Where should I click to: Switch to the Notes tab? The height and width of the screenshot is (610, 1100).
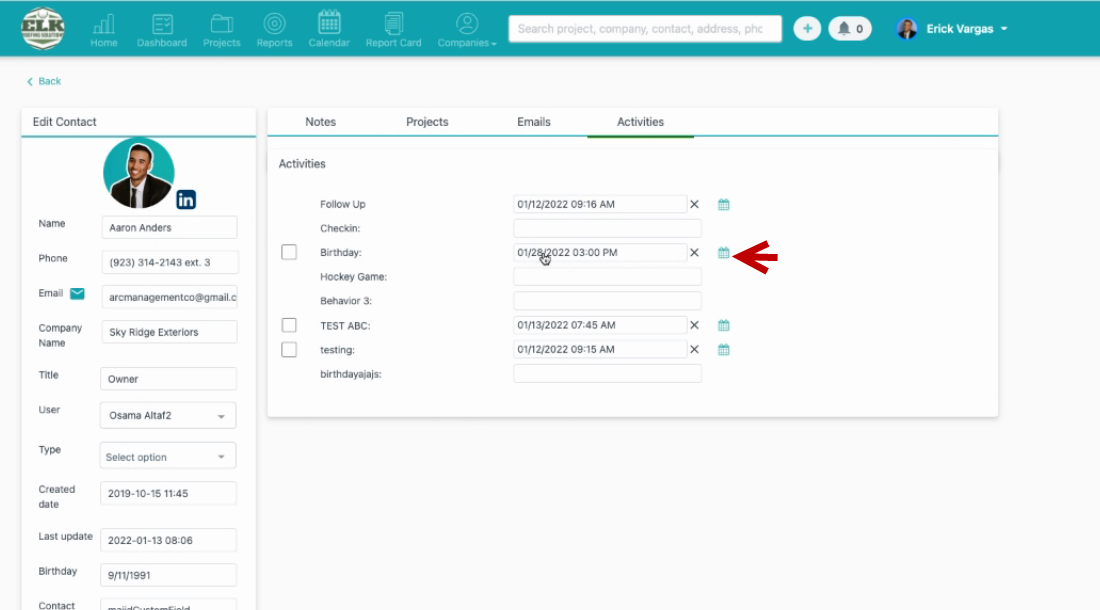click(x=321, y=122)
